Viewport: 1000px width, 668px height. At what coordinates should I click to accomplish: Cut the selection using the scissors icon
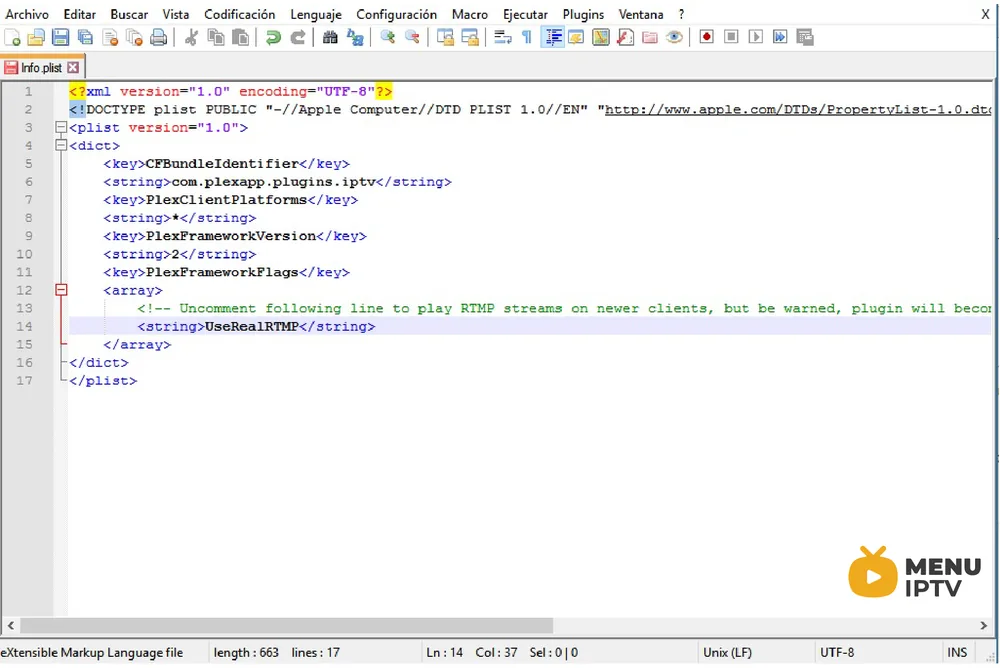191,37
